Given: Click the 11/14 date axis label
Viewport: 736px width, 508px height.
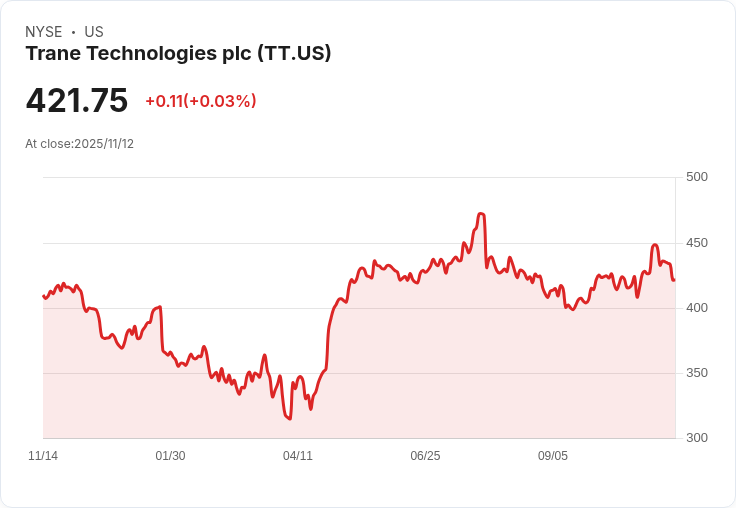Looking at the screenshot, I should point(43,455).
